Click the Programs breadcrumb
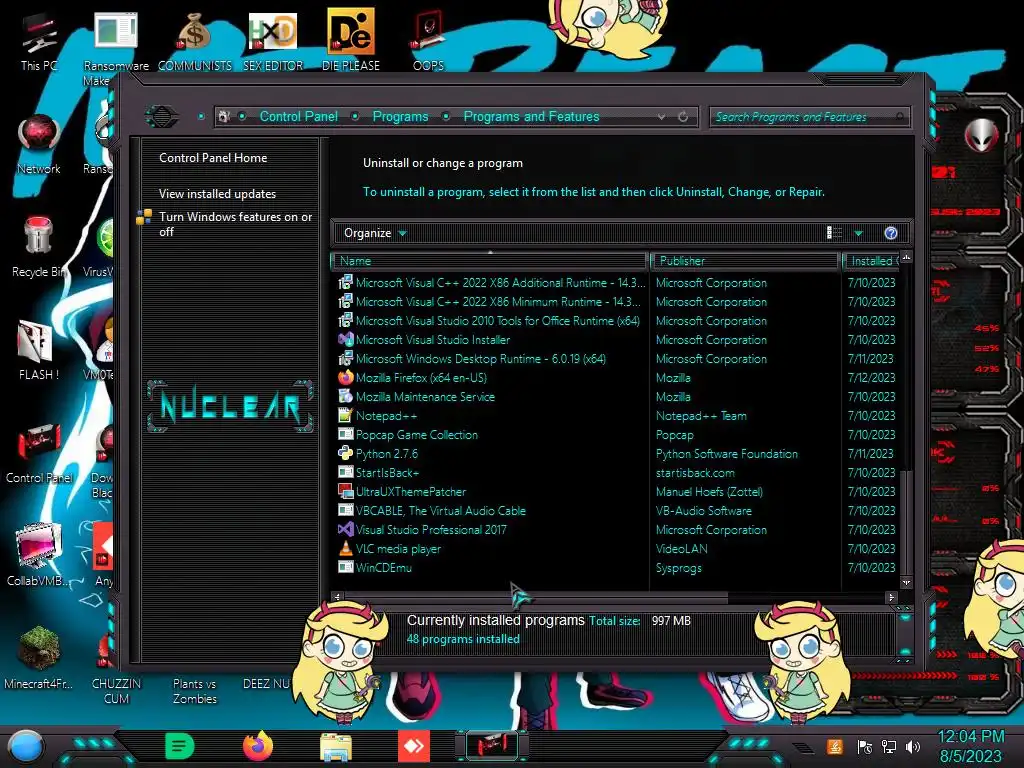The height and width of the screenshot is (768, 1024). tap(400, 116)
